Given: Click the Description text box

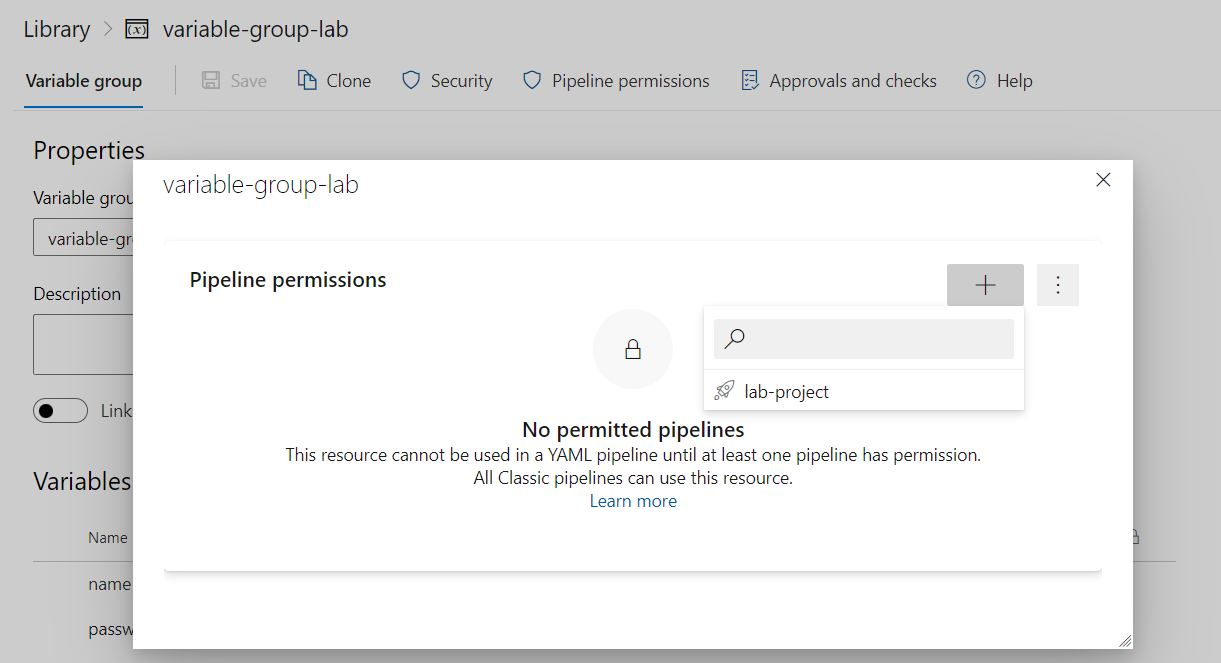Looking at the screenshot, I should point(84,345).
